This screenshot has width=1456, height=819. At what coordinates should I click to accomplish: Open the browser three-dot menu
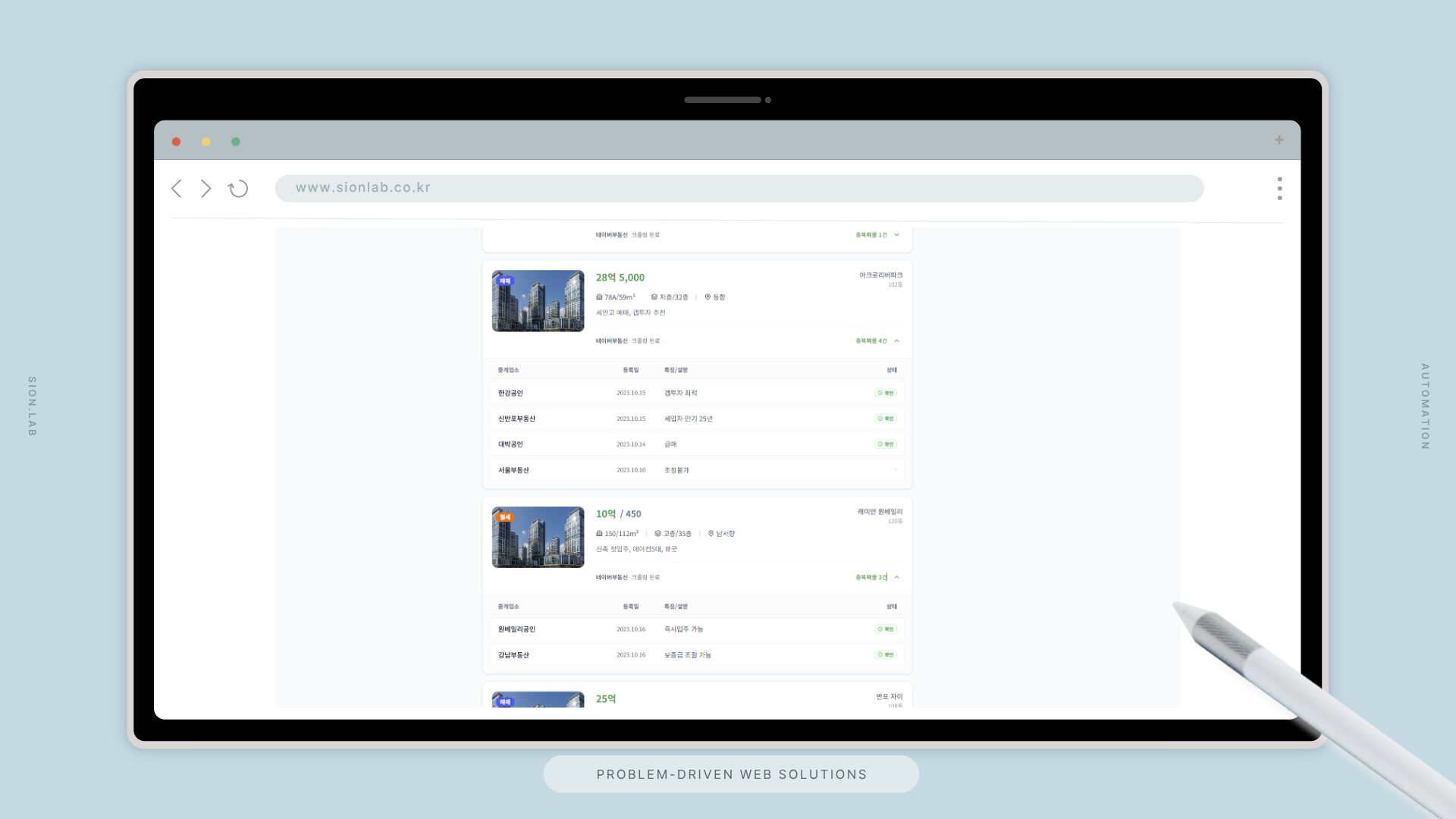[1279, 189]
